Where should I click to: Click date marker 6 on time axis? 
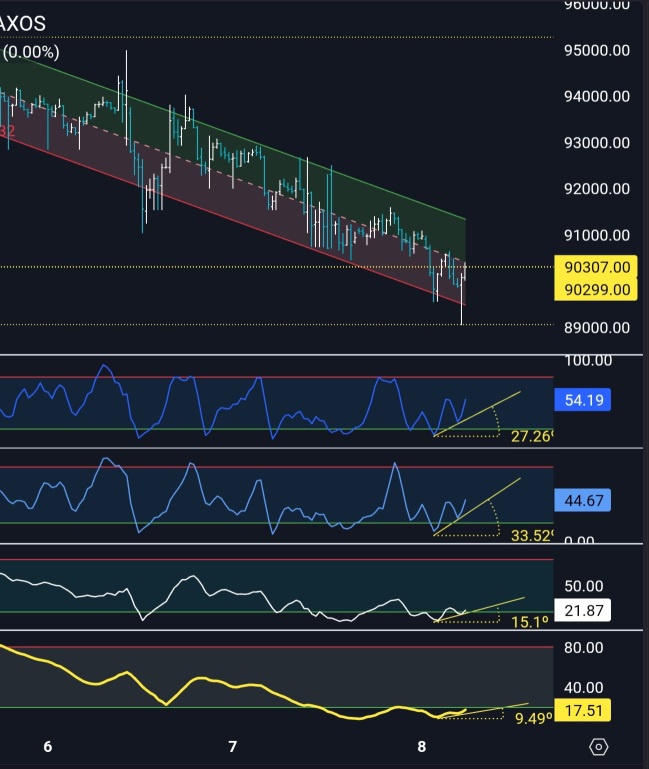[x=48, y=746]
